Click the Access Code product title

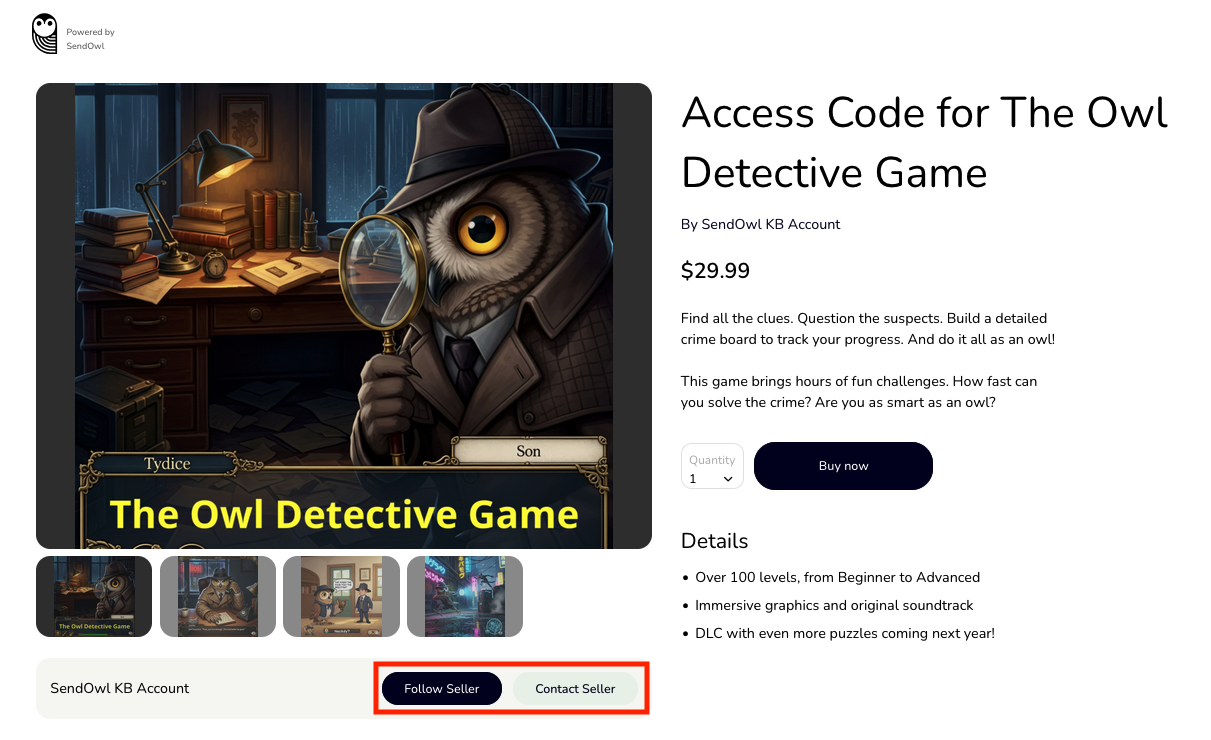pyautogui.click(x=925, y=142)
